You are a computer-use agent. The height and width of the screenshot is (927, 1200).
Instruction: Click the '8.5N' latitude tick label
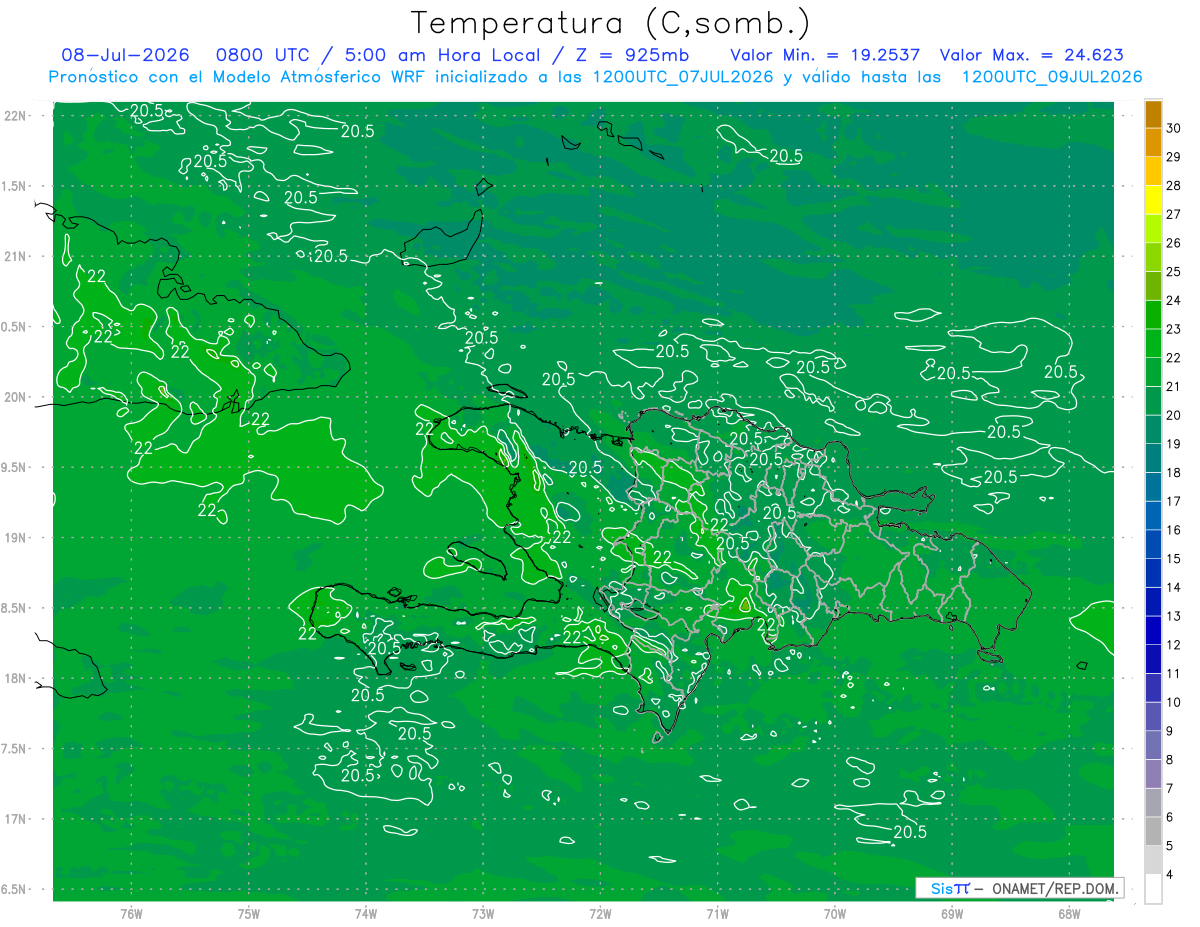coord(14,608)
